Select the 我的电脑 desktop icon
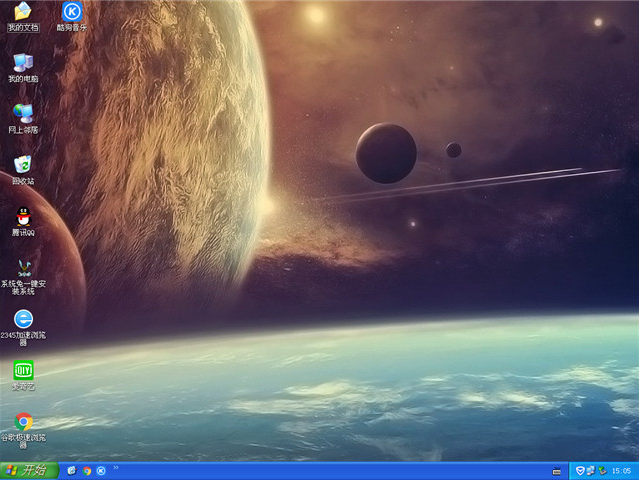 click(23, 64)
